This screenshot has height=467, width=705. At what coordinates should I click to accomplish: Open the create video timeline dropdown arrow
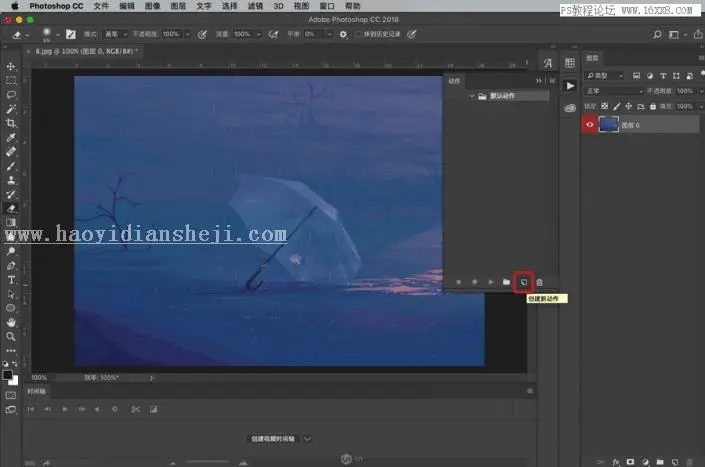click(307, 439)
